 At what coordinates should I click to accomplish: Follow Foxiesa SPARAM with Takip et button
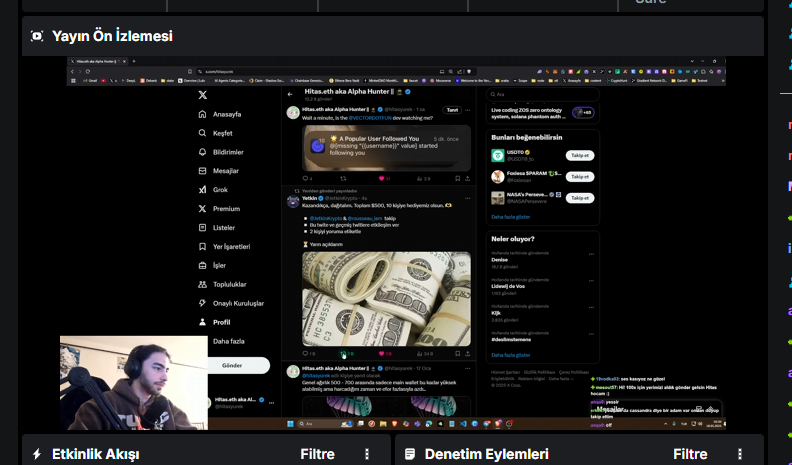(x=580, y=177)
